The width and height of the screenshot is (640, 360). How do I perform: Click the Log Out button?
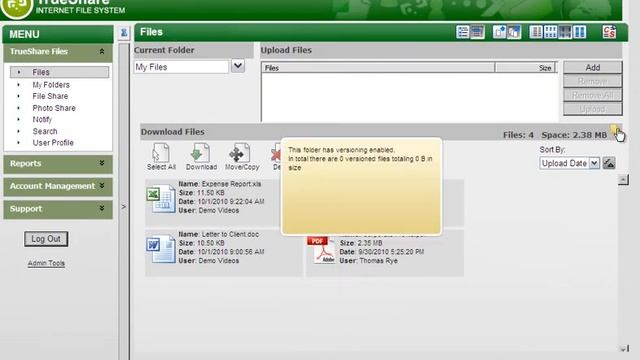(x=46, y=239)
